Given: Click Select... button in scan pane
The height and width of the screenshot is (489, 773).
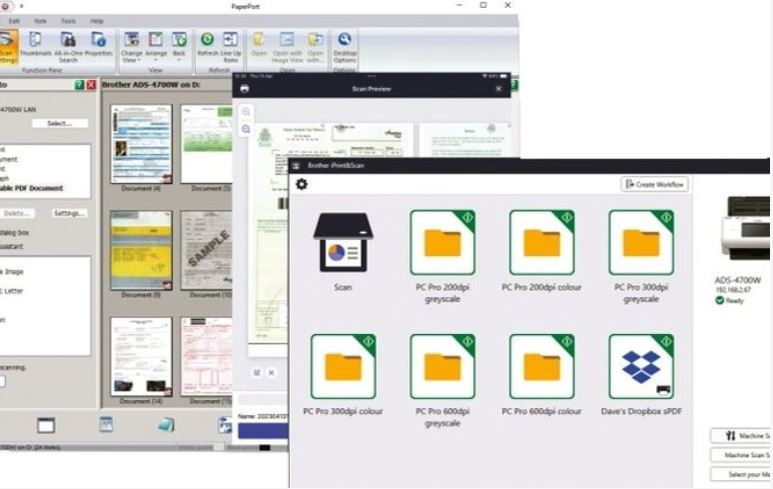Looking at the screenshot, I should (x=60, y=123).
